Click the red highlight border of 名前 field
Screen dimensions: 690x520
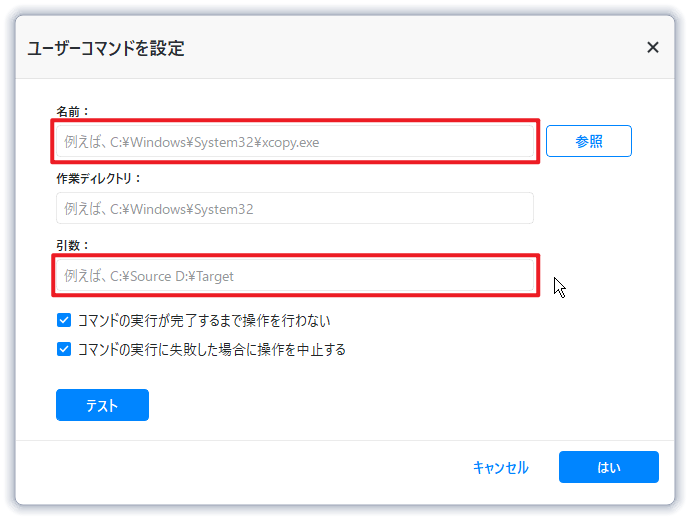[x=296, y=122]
